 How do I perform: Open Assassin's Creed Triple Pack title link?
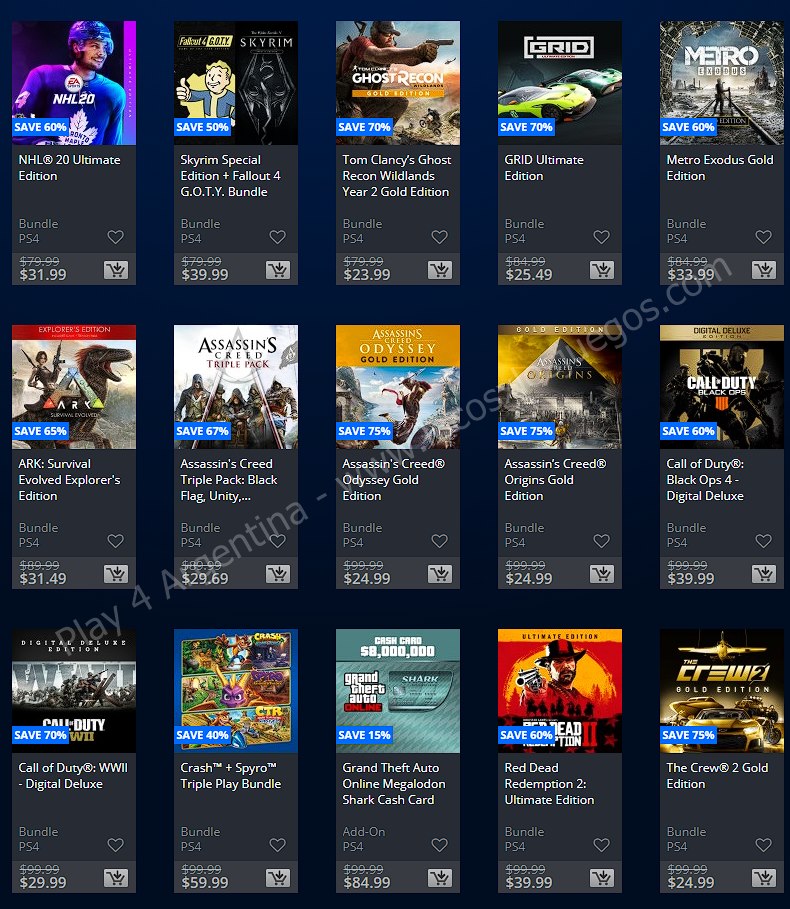click(x=226, y=479)
